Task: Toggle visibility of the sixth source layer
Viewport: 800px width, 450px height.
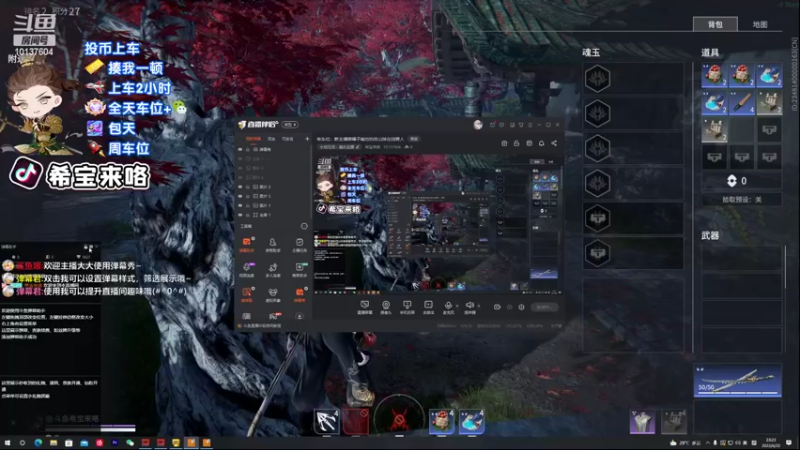Action: click(240, 196)
